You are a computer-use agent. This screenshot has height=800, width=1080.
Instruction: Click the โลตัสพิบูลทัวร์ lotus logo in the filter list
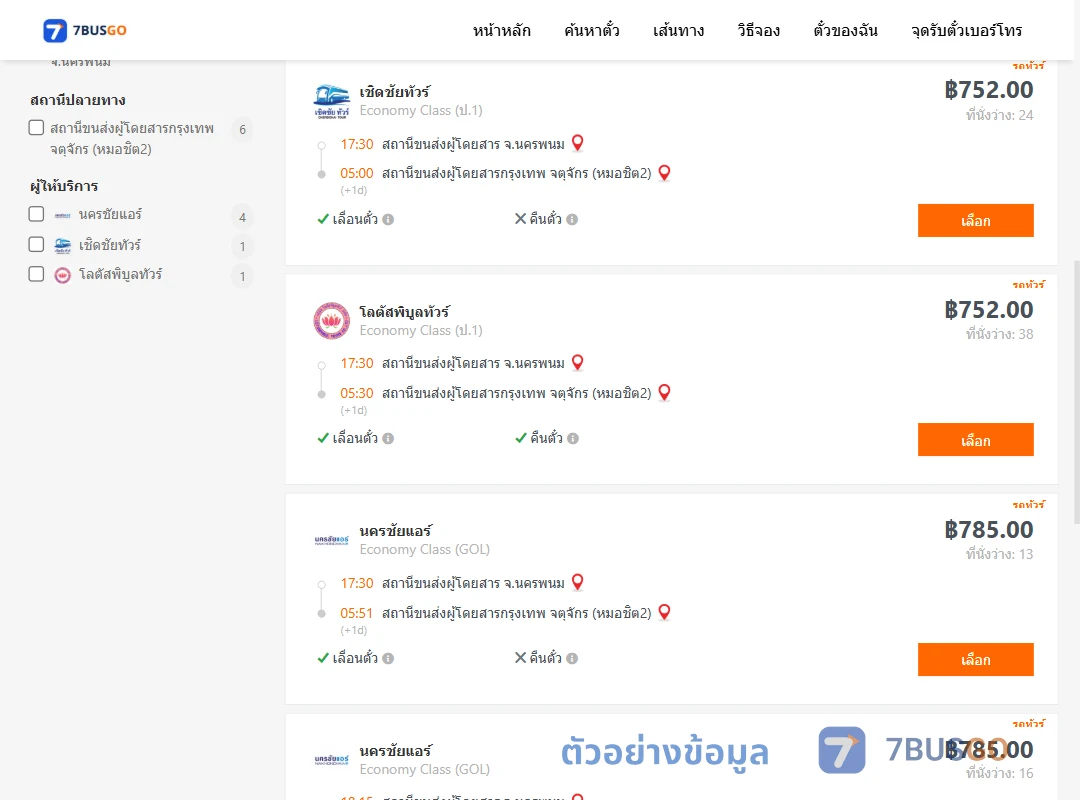[63, 276]
